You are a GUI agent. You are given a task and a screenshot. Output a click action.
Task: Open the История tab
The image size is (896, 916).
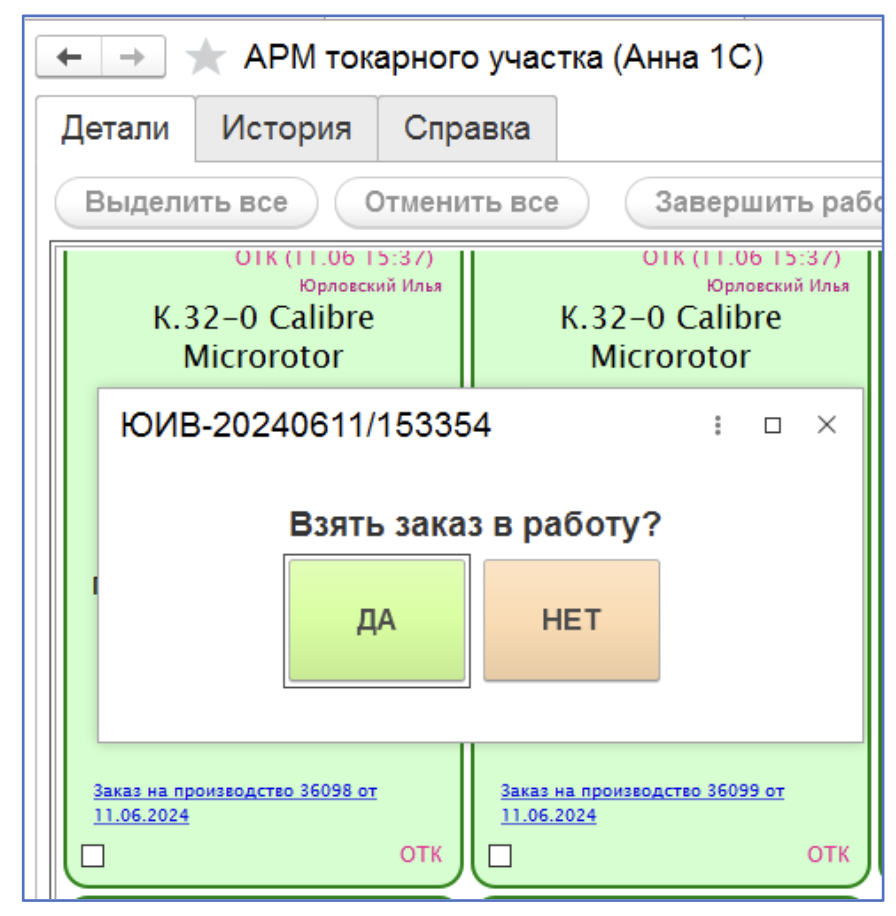click(x=286, y=129)
